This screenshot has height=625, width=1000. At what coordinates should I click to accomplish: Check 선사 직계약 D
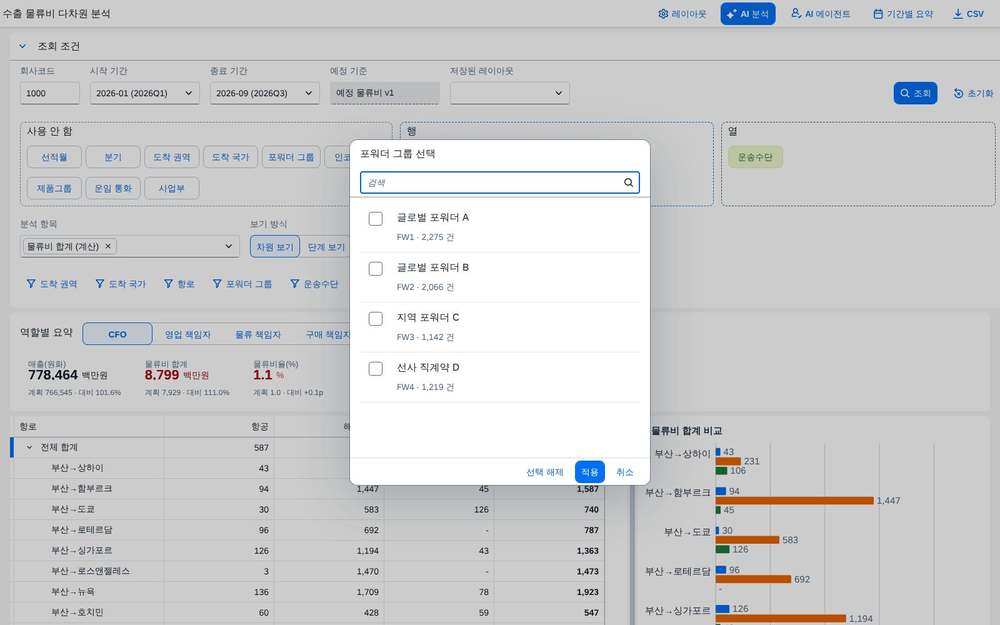pyautogui.click(x=376, y=369)
